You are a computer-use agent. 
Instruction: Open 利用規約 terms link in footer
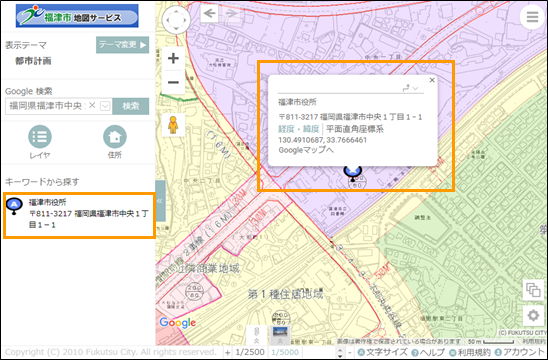pyautogui.click(x=470, y=352)
